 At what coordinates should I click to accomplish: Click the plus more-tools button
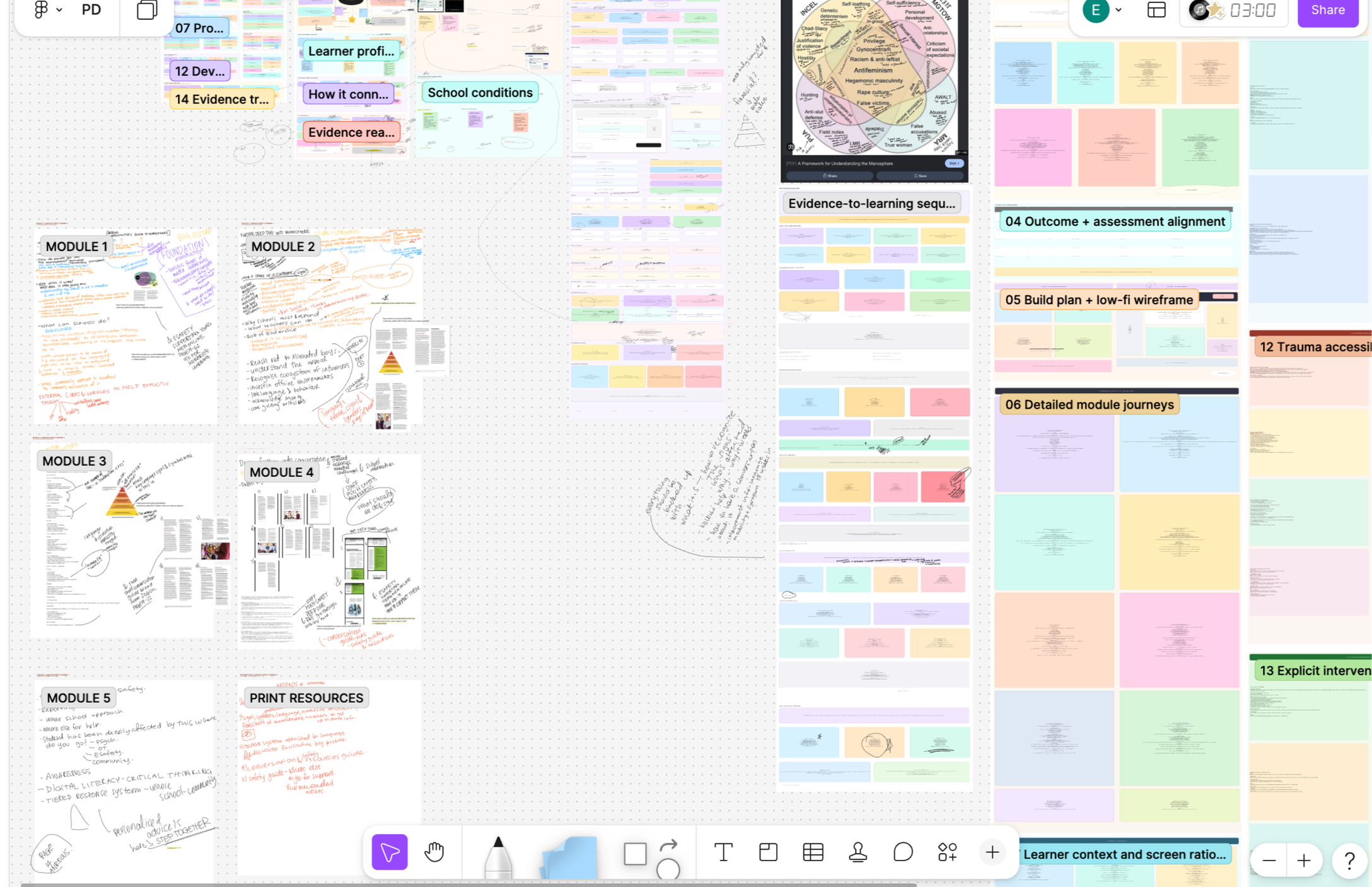click(992, 852)
